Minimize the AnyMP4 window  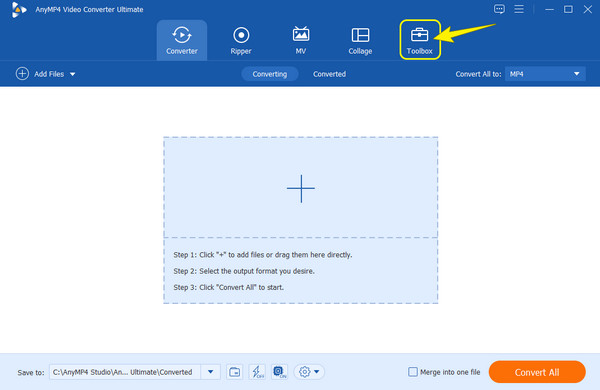click(549, 9)
